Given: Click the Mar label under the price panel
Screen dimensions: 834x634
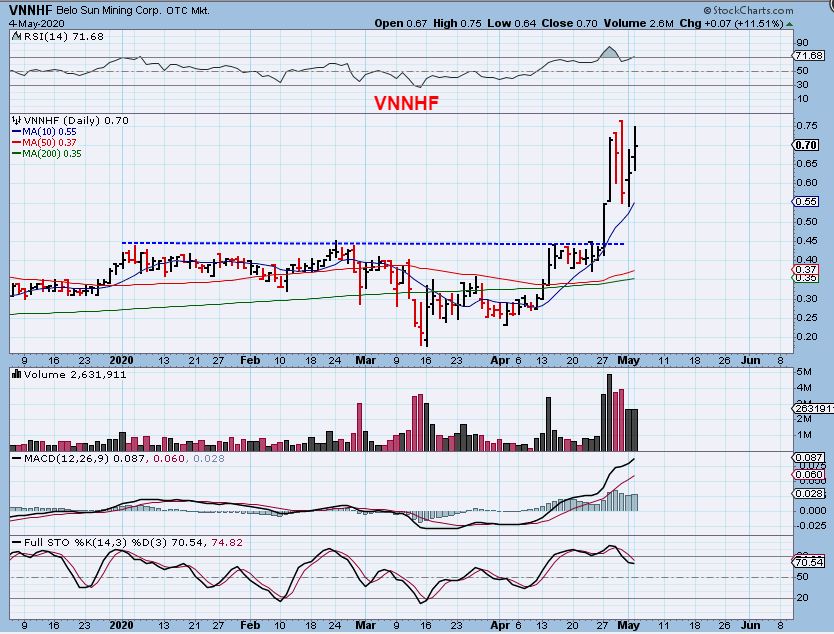Looking at the screenshot, I should [365, 361].
